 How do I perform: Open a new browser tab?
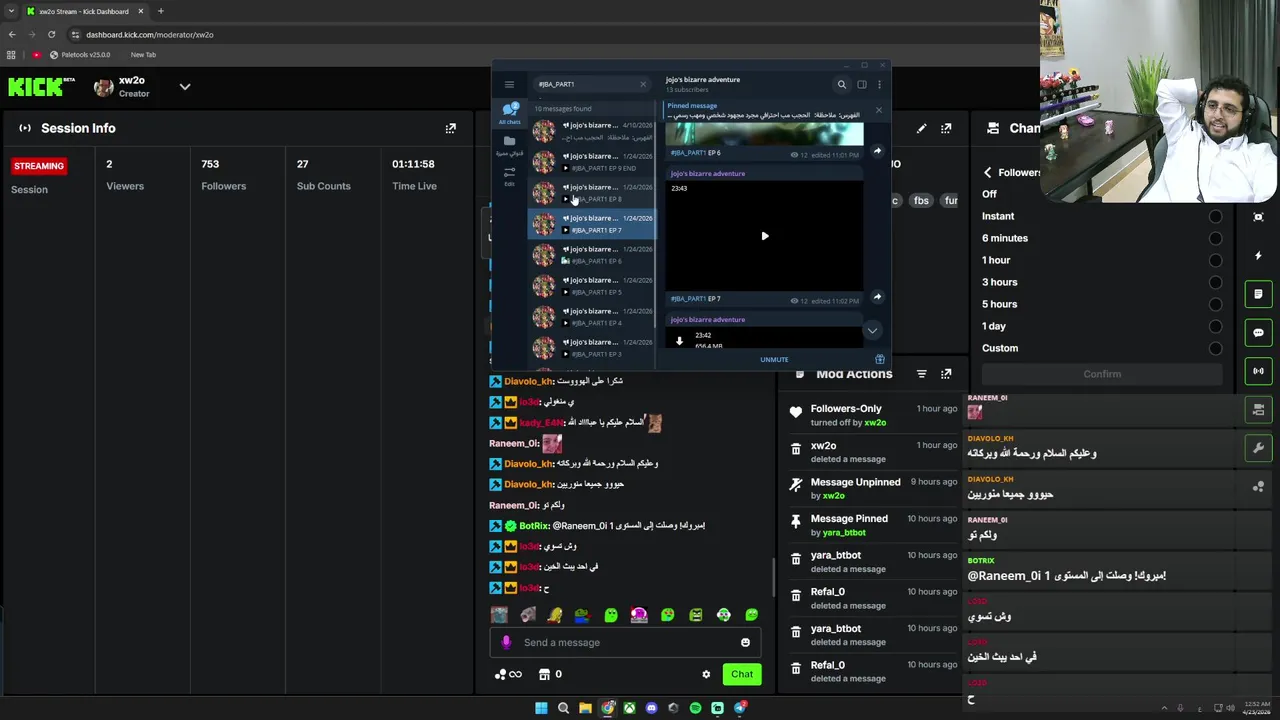pyautogui.click(x=160, y=11)
